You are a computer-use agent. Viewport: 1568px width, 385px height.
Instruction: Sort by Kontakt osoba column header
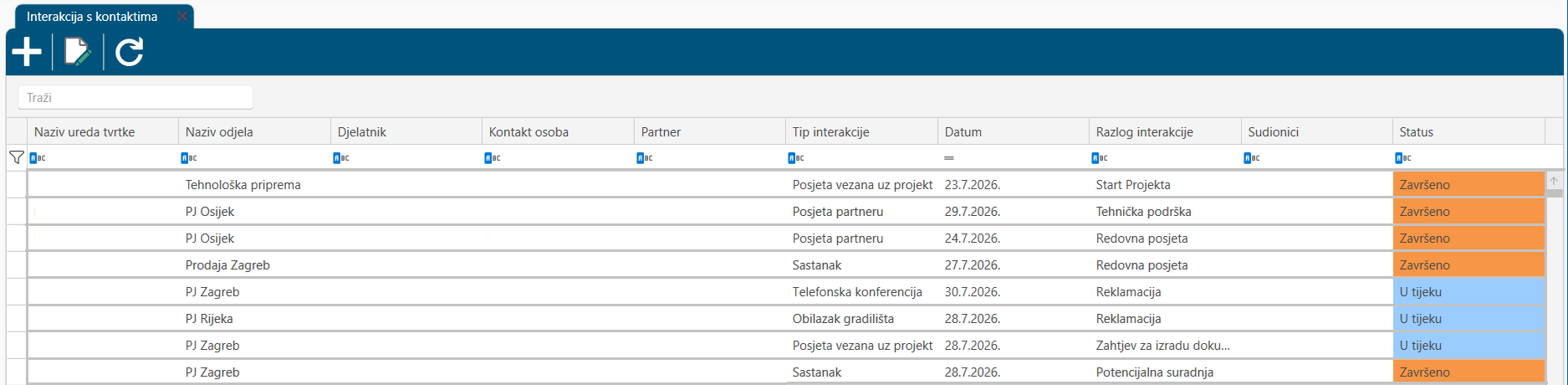point(558,131)
